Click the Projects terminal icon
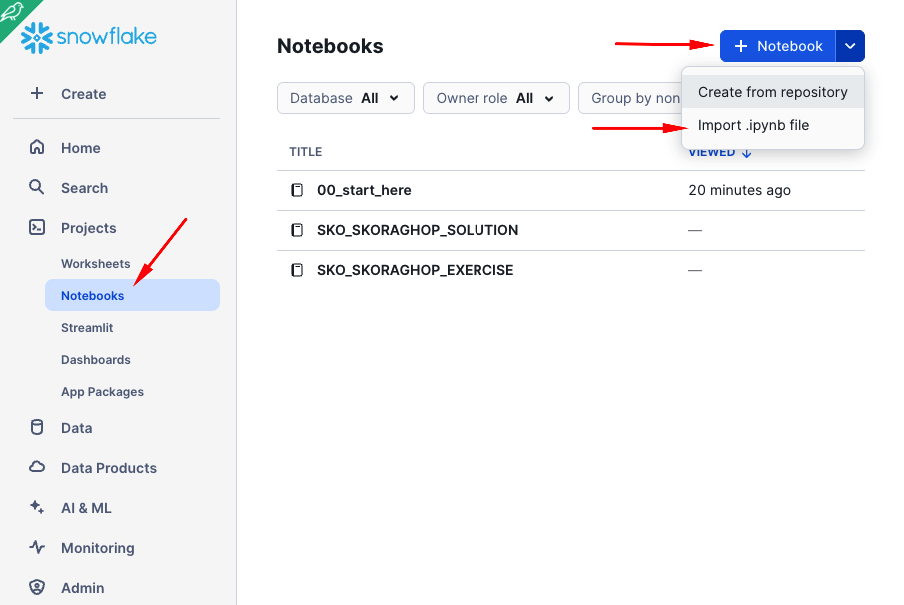This screenshot has height=605, width=904. 37,228
